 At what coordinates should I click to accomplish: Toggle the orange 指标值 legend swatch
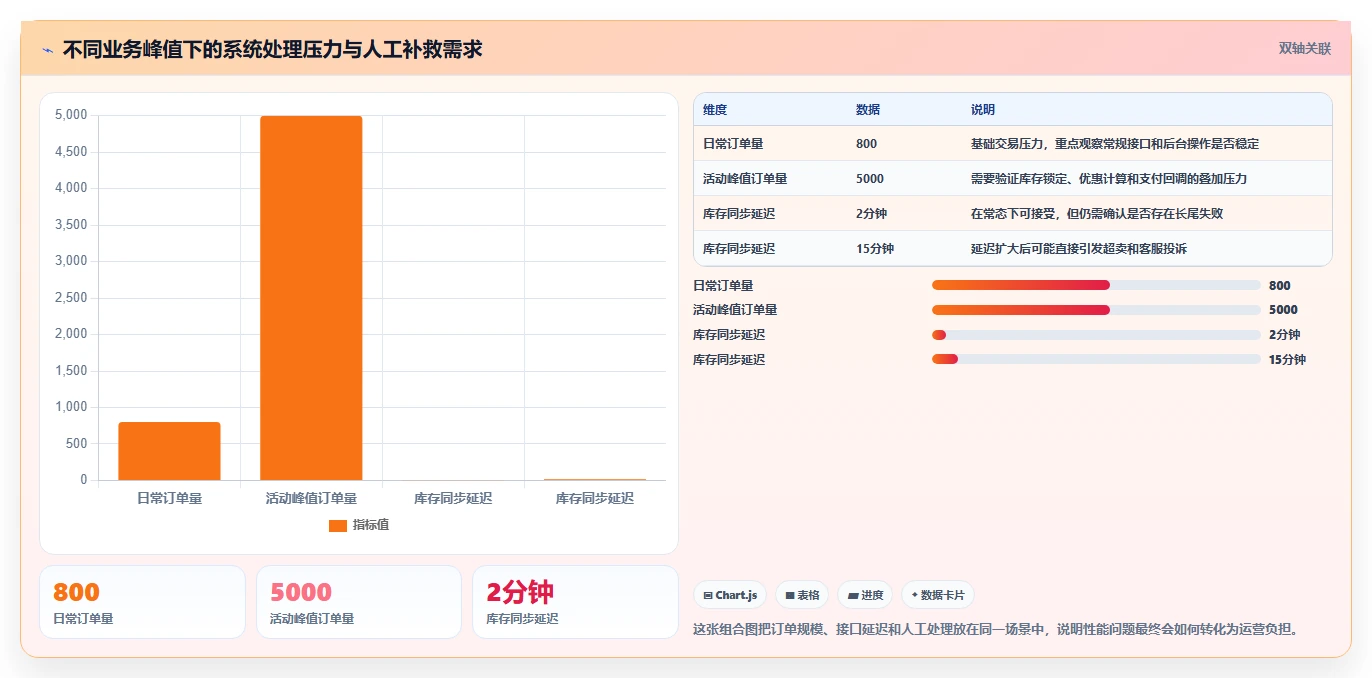click(338, 525)
